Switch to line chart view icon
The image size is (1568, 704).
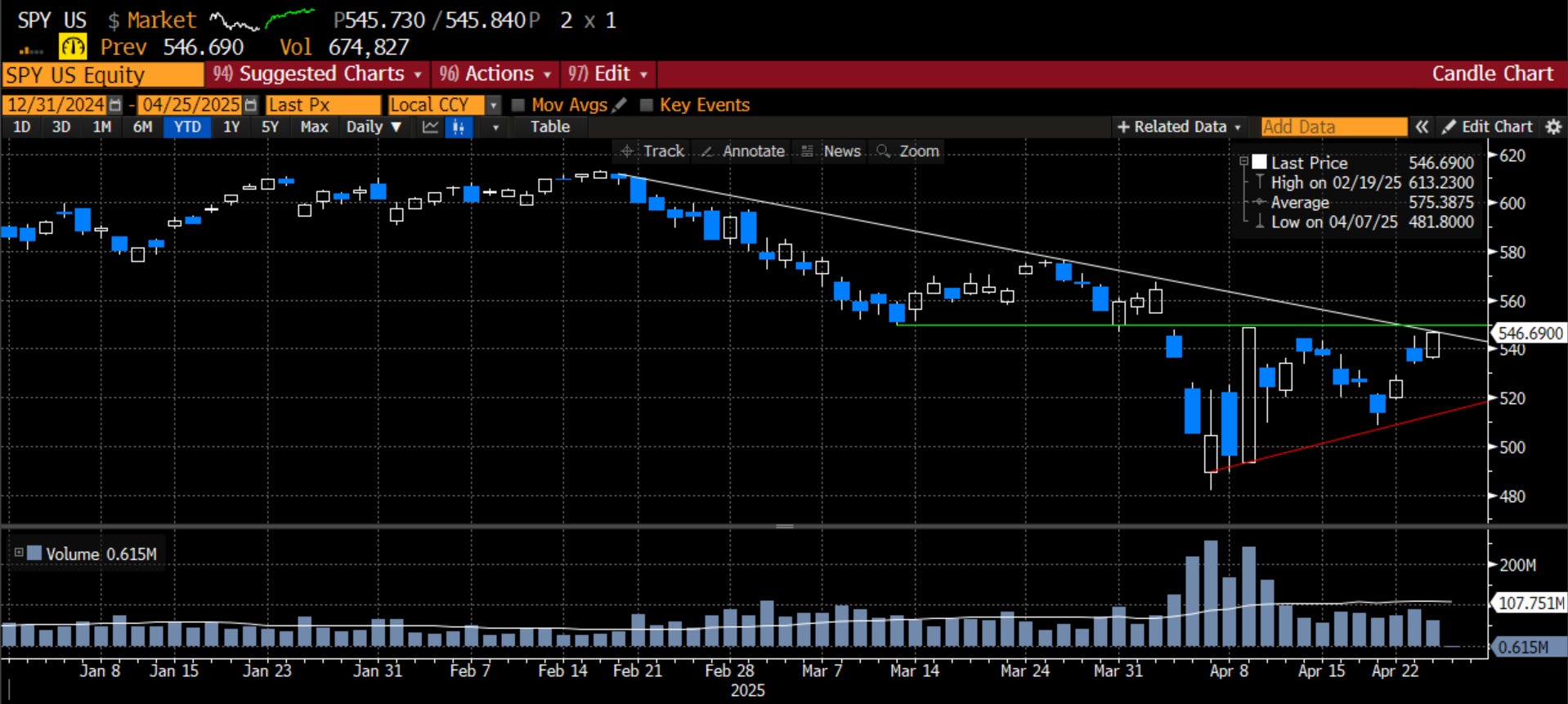(x=430, y=127)
